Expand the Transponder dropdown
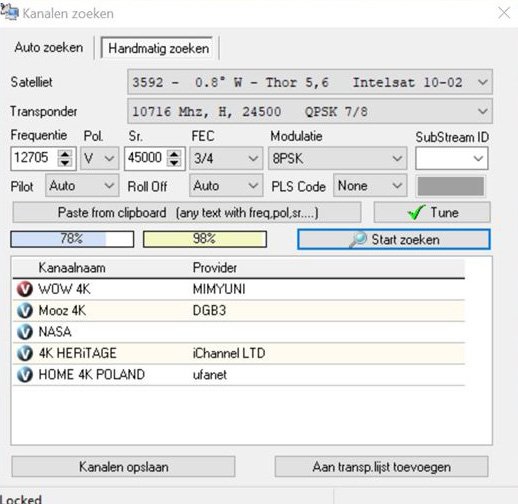The height and width of the screenshot is (504, 518). coord(310,111)
